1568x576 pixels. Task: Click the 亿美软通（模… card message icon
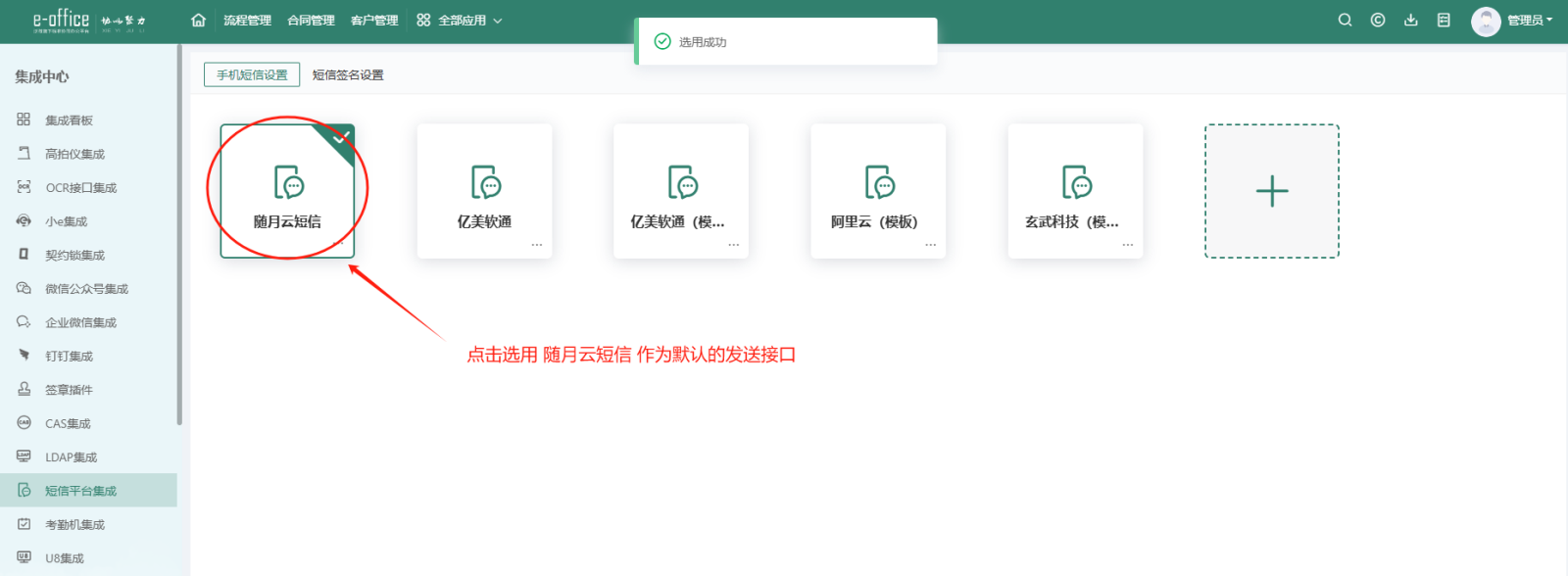(682, 182)
